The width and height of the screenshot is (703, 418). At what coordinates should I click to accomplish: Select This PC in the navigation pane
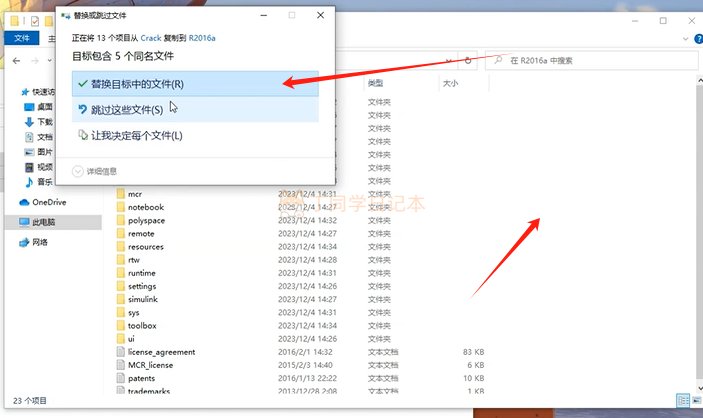pos(45,222)
